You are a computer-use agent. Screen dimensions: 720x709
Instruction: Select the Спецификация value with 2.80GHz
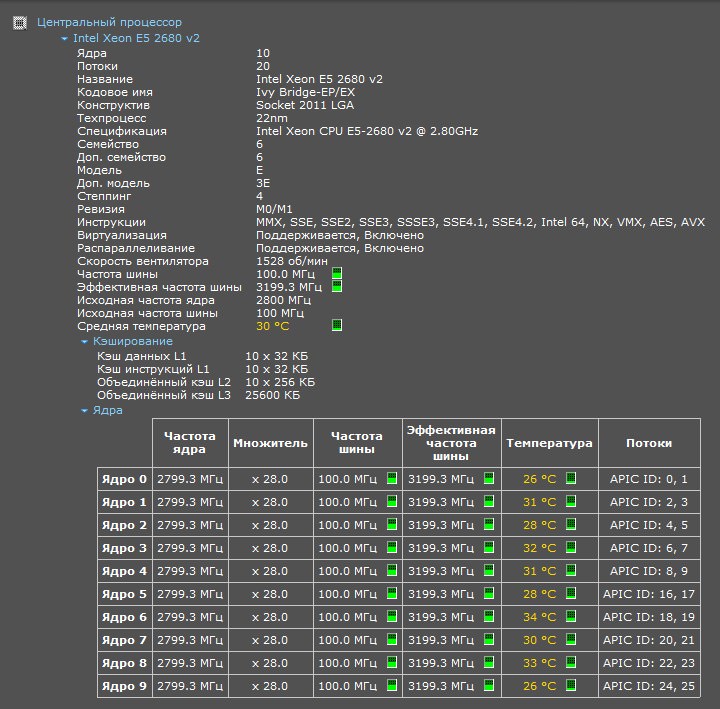(367, 131)
